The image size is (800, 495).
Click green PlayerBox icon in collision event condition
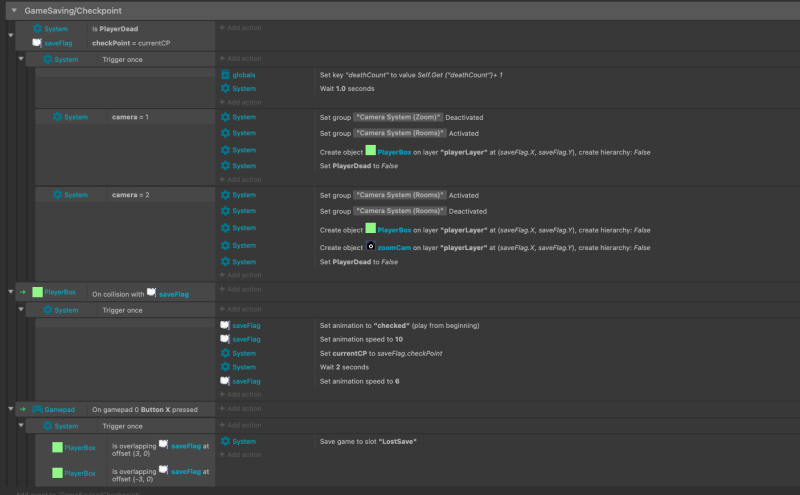(x=37, y=292)
